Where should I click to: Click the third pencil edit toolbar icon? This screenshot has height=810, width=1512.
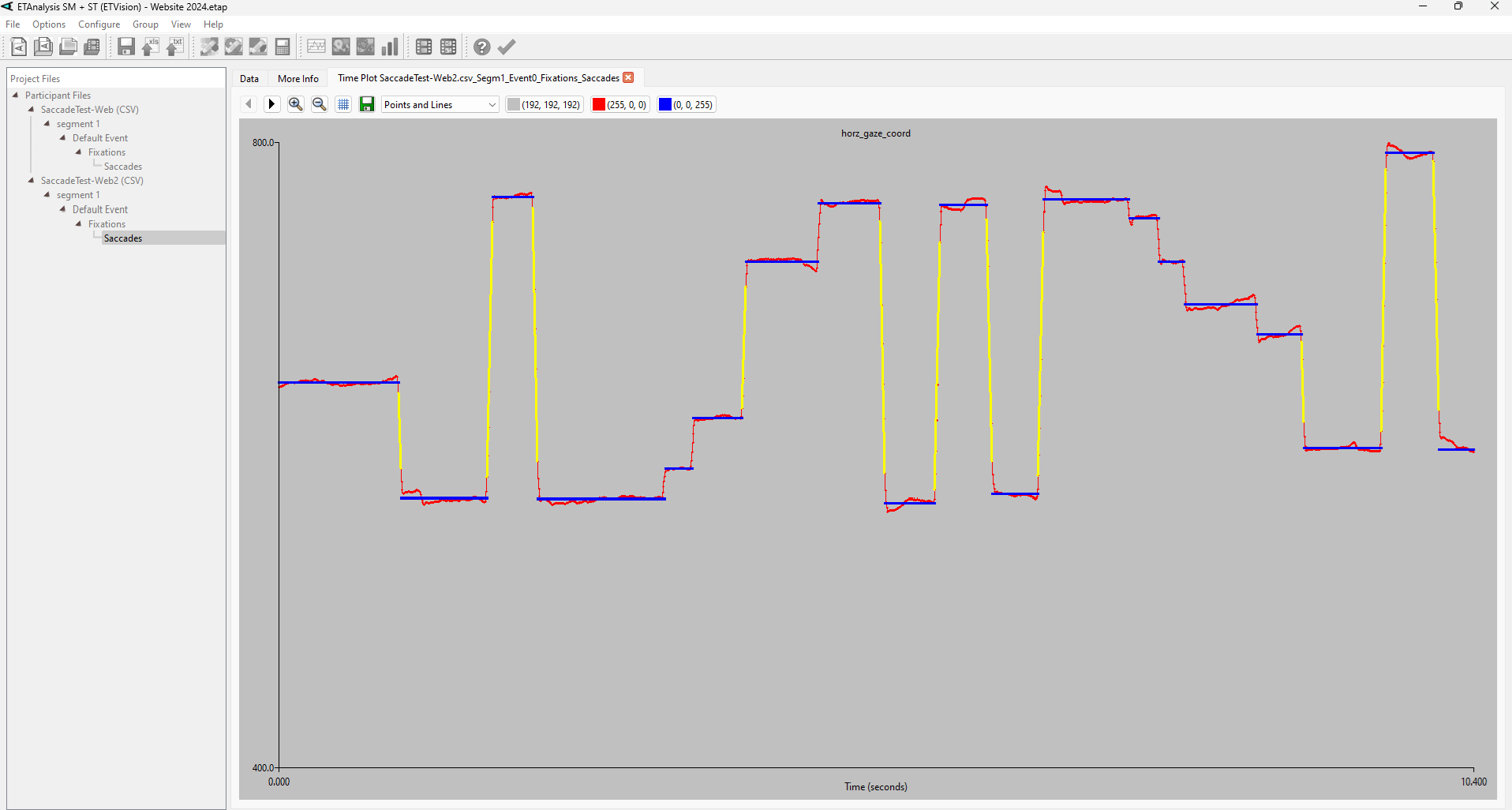tap(258, 47)
